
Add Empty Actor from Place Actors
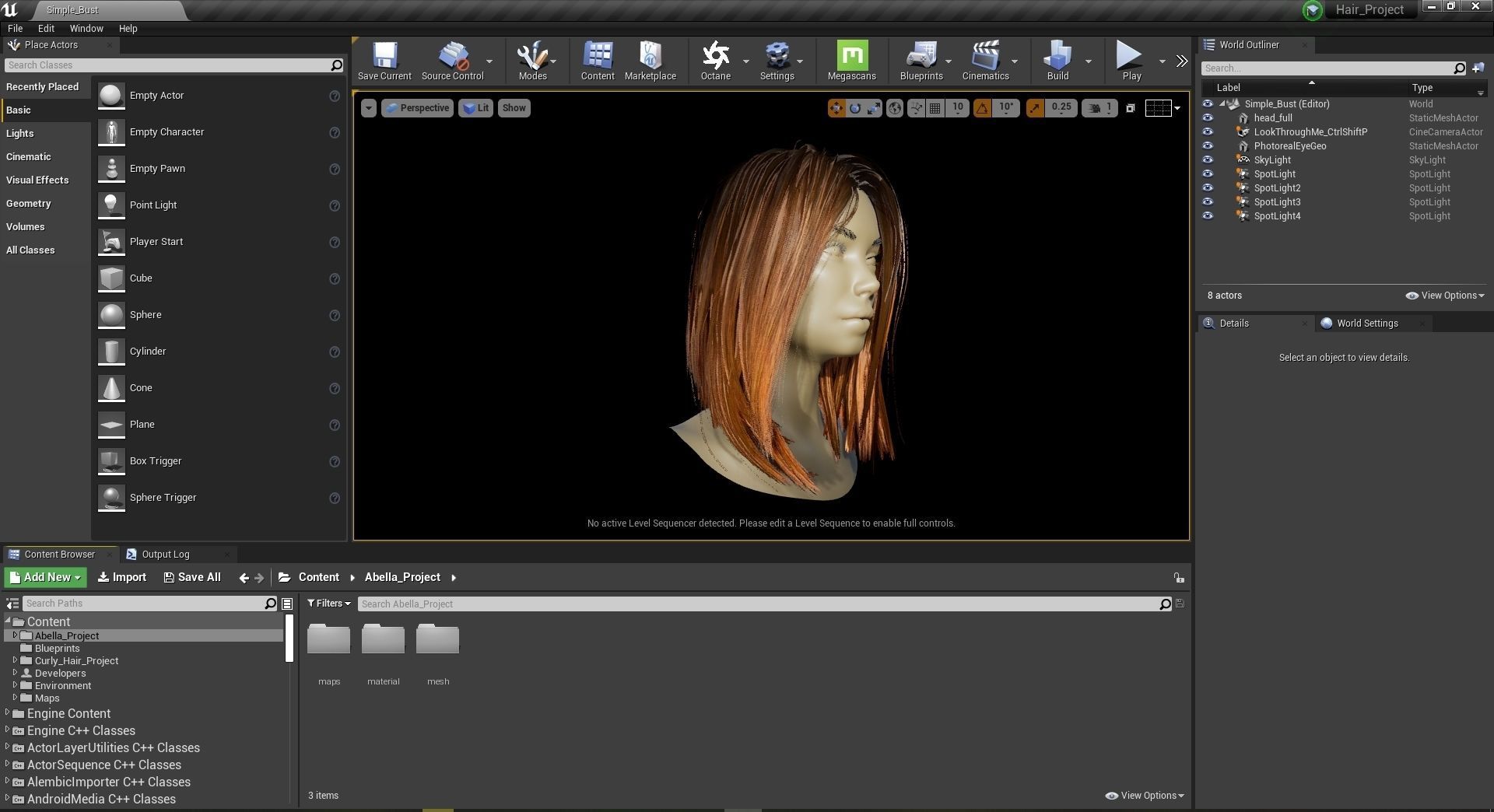pos(219,96)
